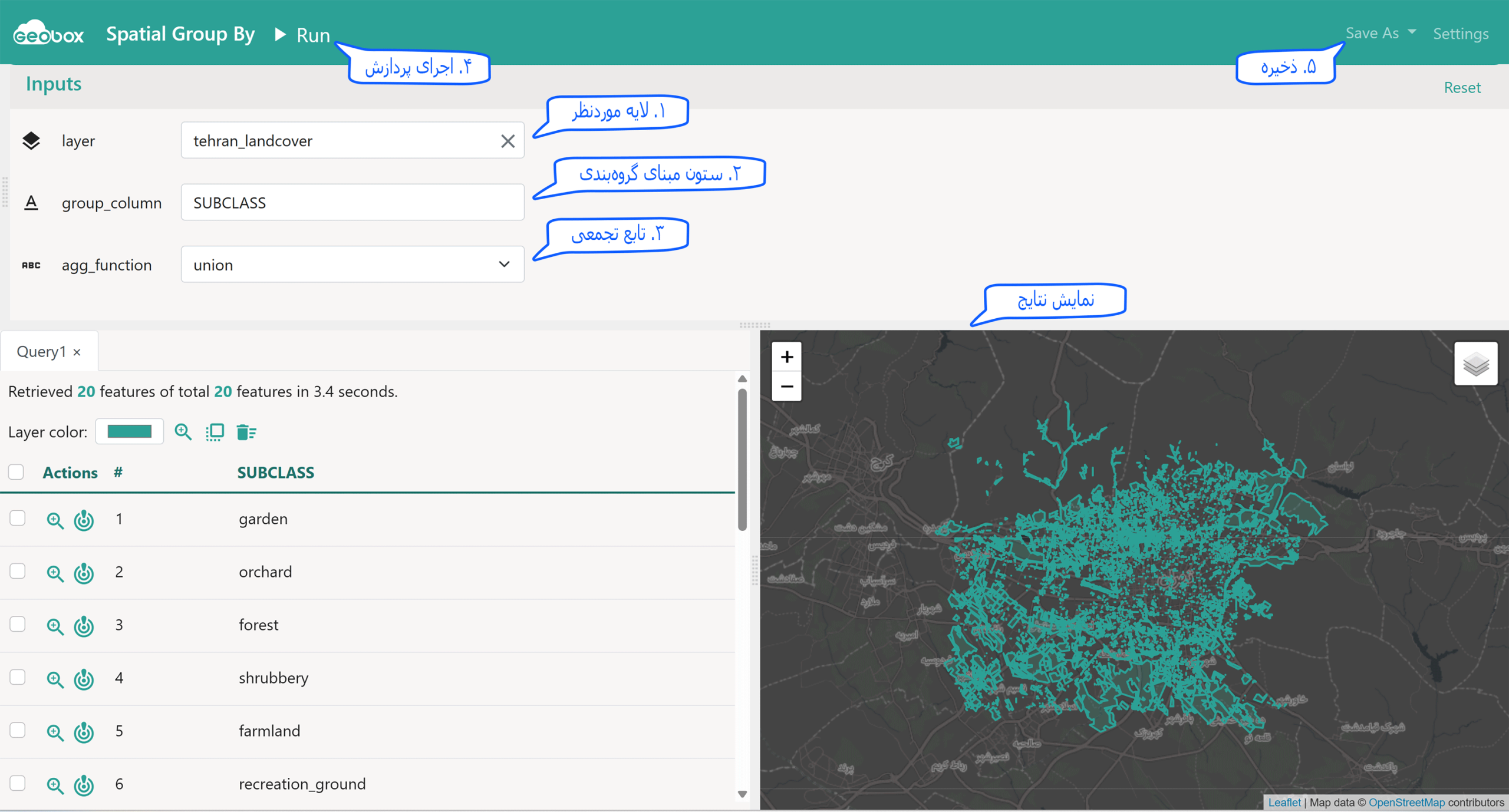Zoom to the forest feature
Image resolution: width=1509 pixels, height=812 pixels.
pos(55,626)
